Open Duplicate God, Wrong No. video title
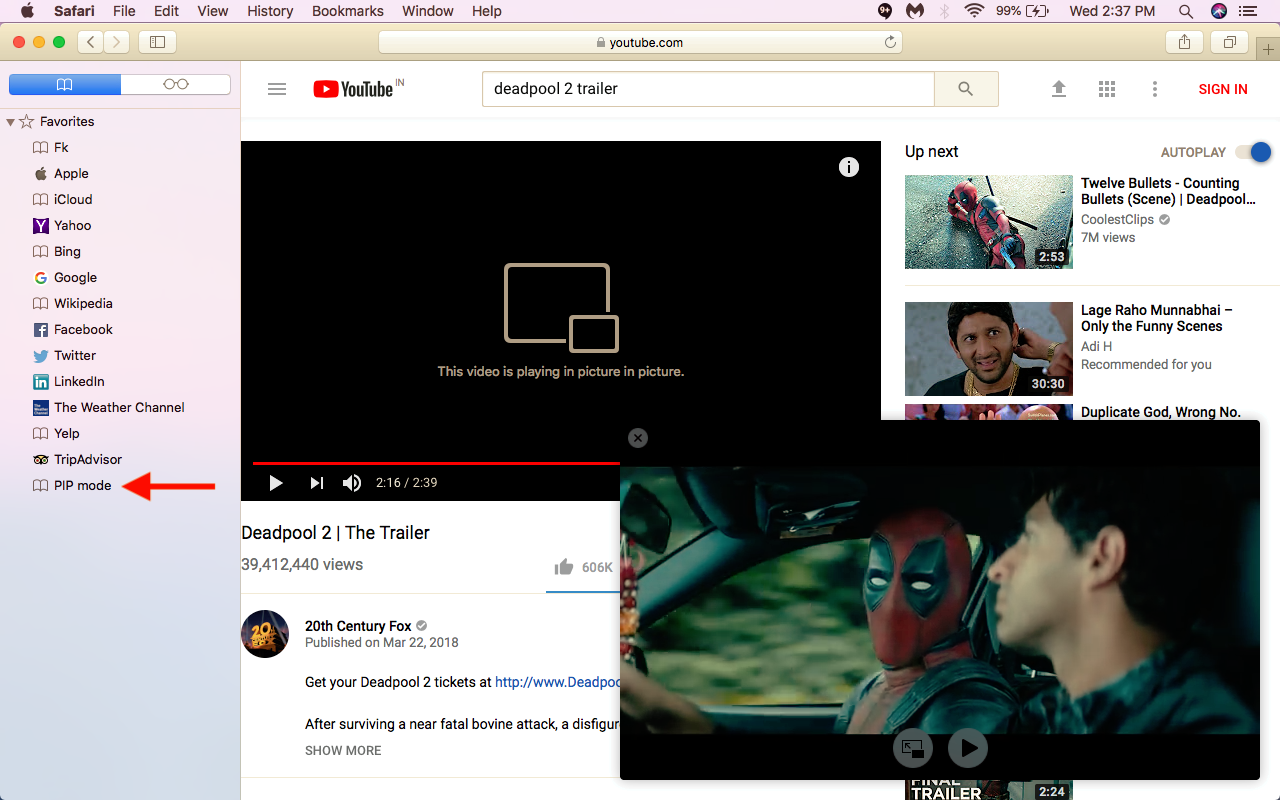This screenshot has height=800, width=1280. 1161,412
